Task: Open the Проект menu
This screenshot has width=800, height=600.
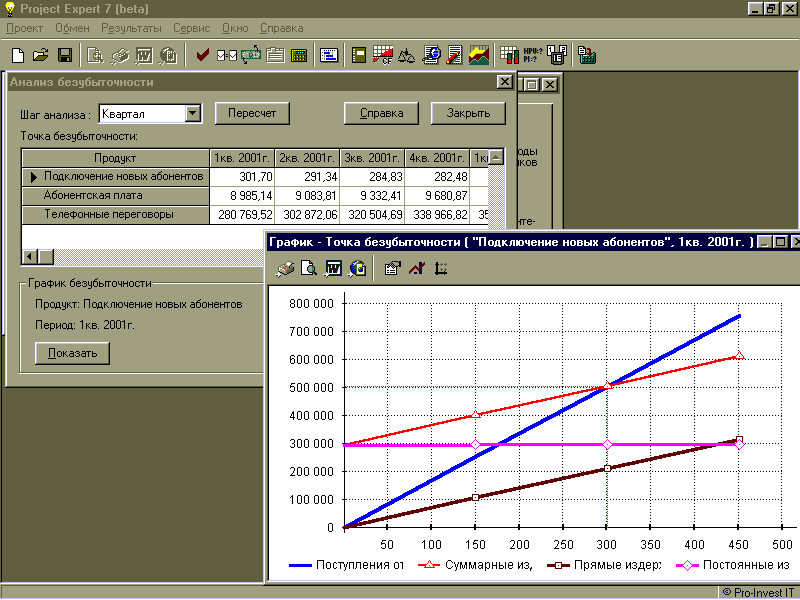Action: 24,29
